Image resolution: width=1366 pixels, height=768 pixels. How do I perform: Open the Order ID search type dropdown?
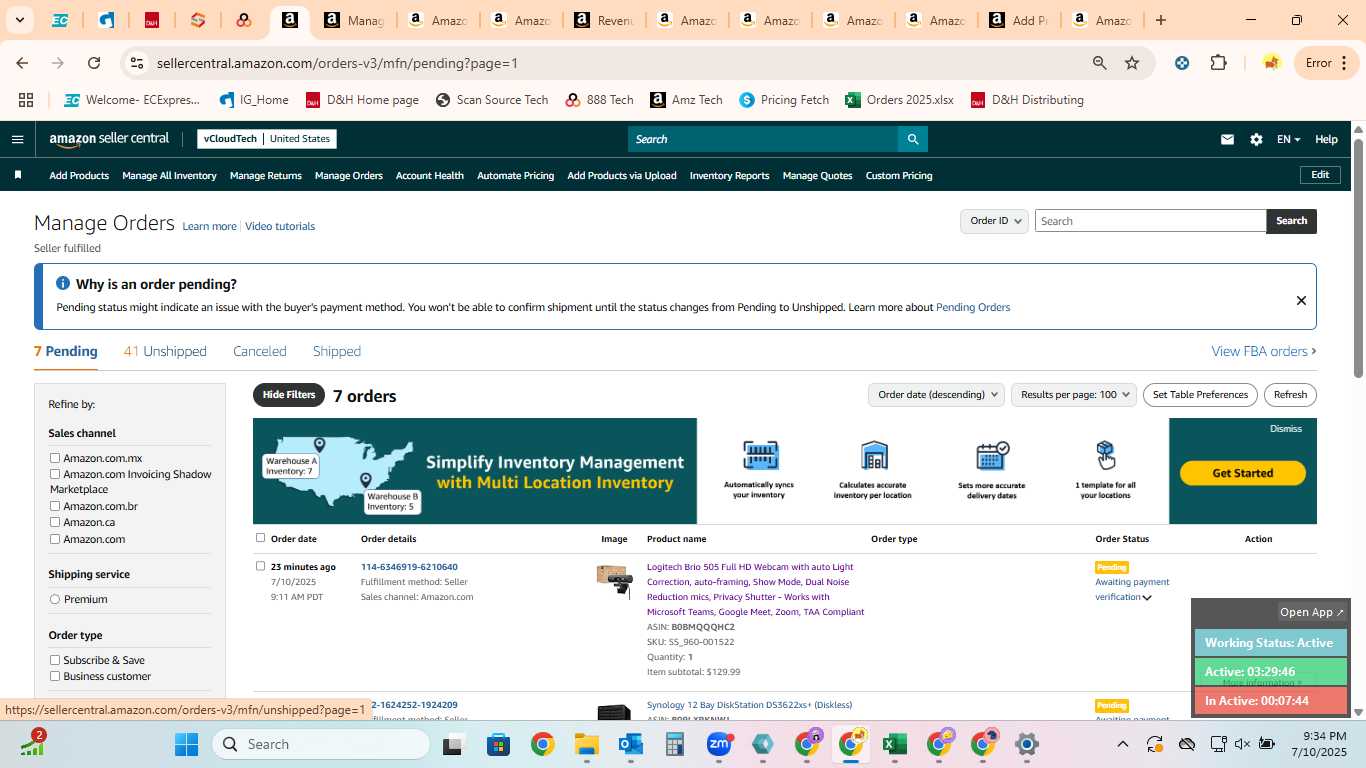click(994, 221)
